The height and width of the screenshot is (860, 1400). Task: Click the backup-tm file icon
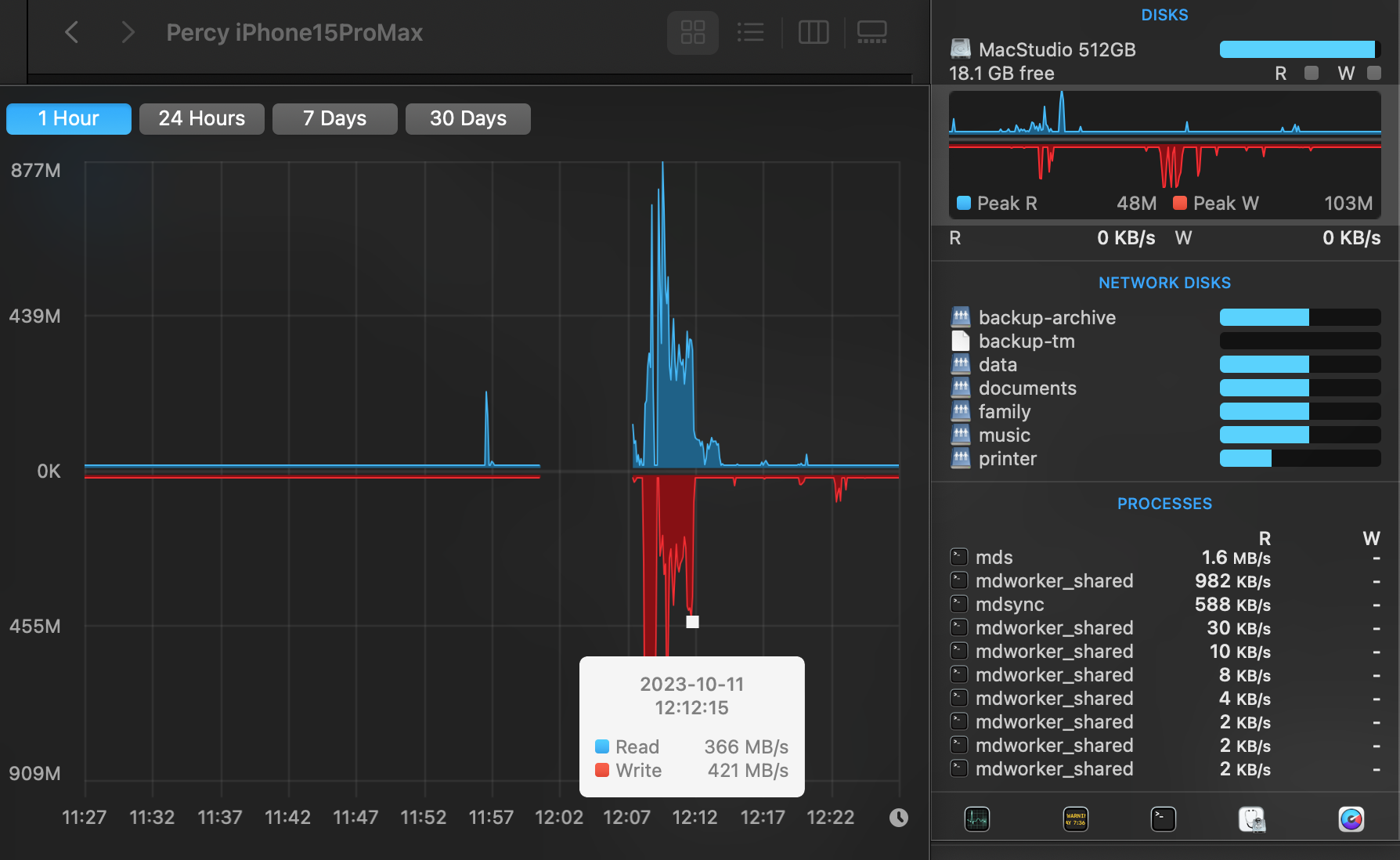click(x=961, y=341)
